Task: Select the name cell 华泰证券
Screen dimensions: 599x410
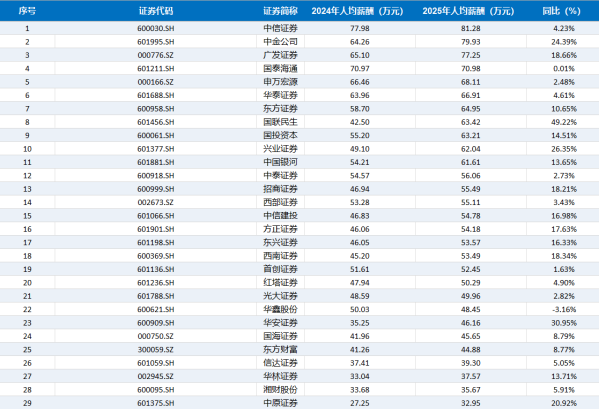Action: coord(280,95)
